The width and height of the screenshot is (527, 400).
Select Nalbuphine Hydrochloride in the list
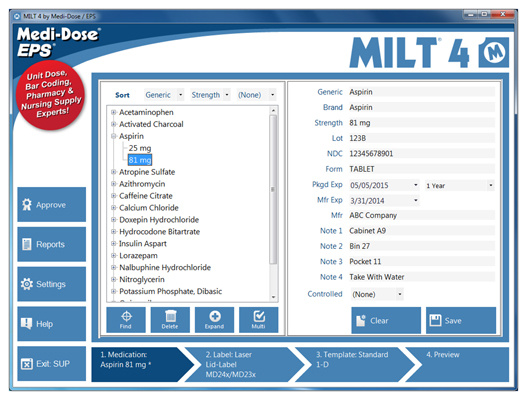pyautogui.click(x=165, y=268)
